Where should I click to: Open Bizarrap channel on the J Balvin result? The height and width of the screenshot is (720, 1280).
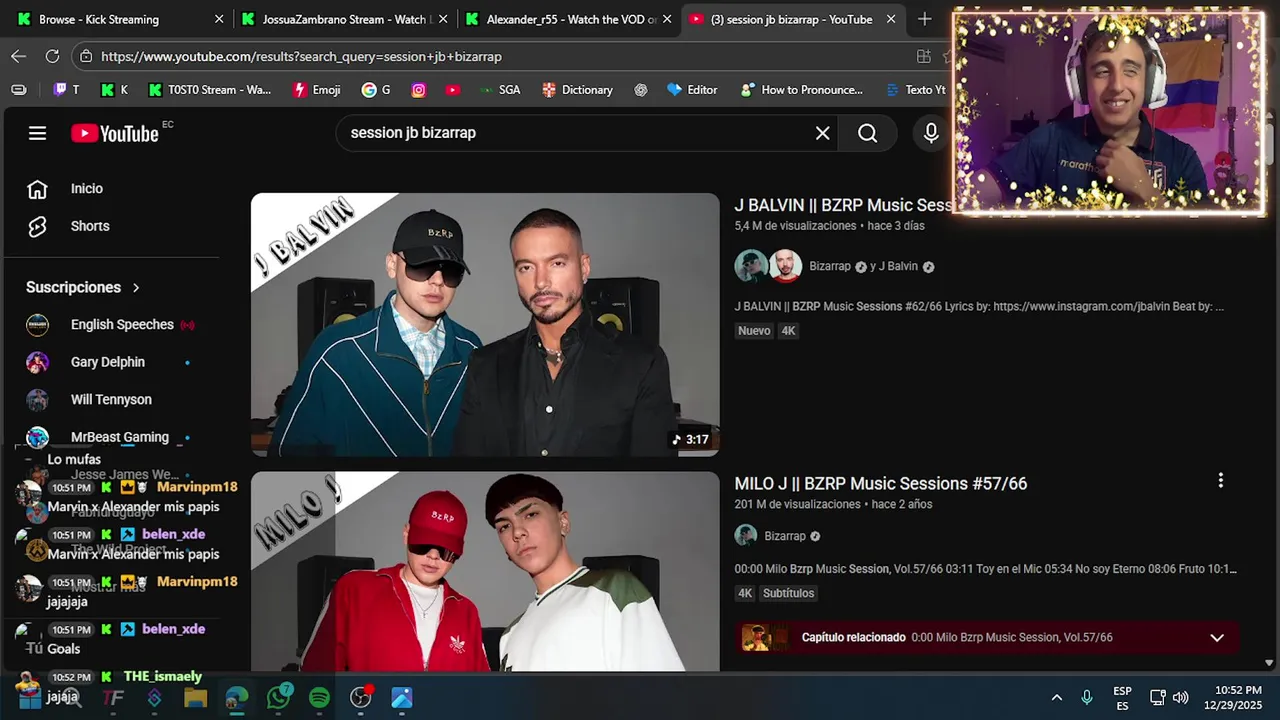pos(830,267)
